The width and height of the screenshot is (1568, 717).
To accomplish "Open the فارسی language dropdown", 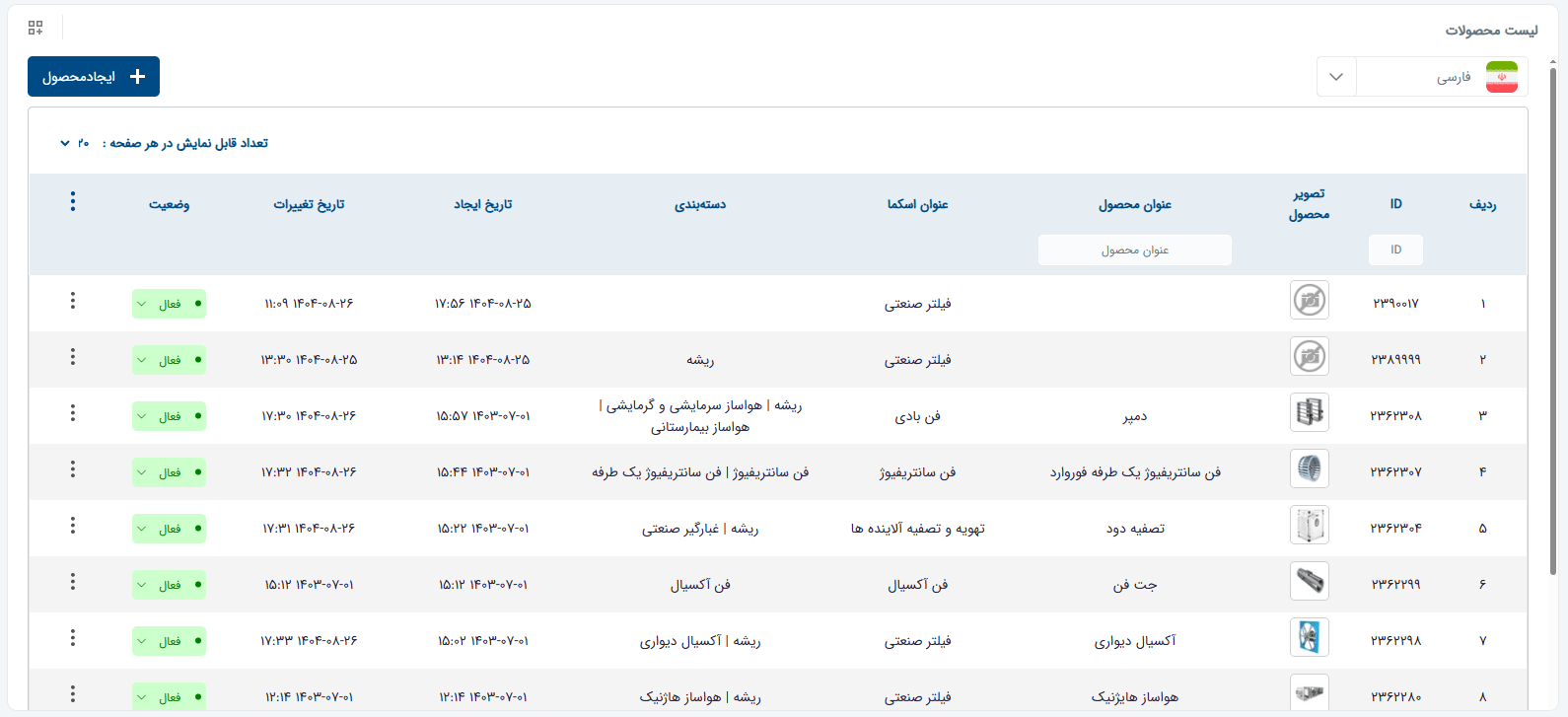I will [x=1422, y=77].
